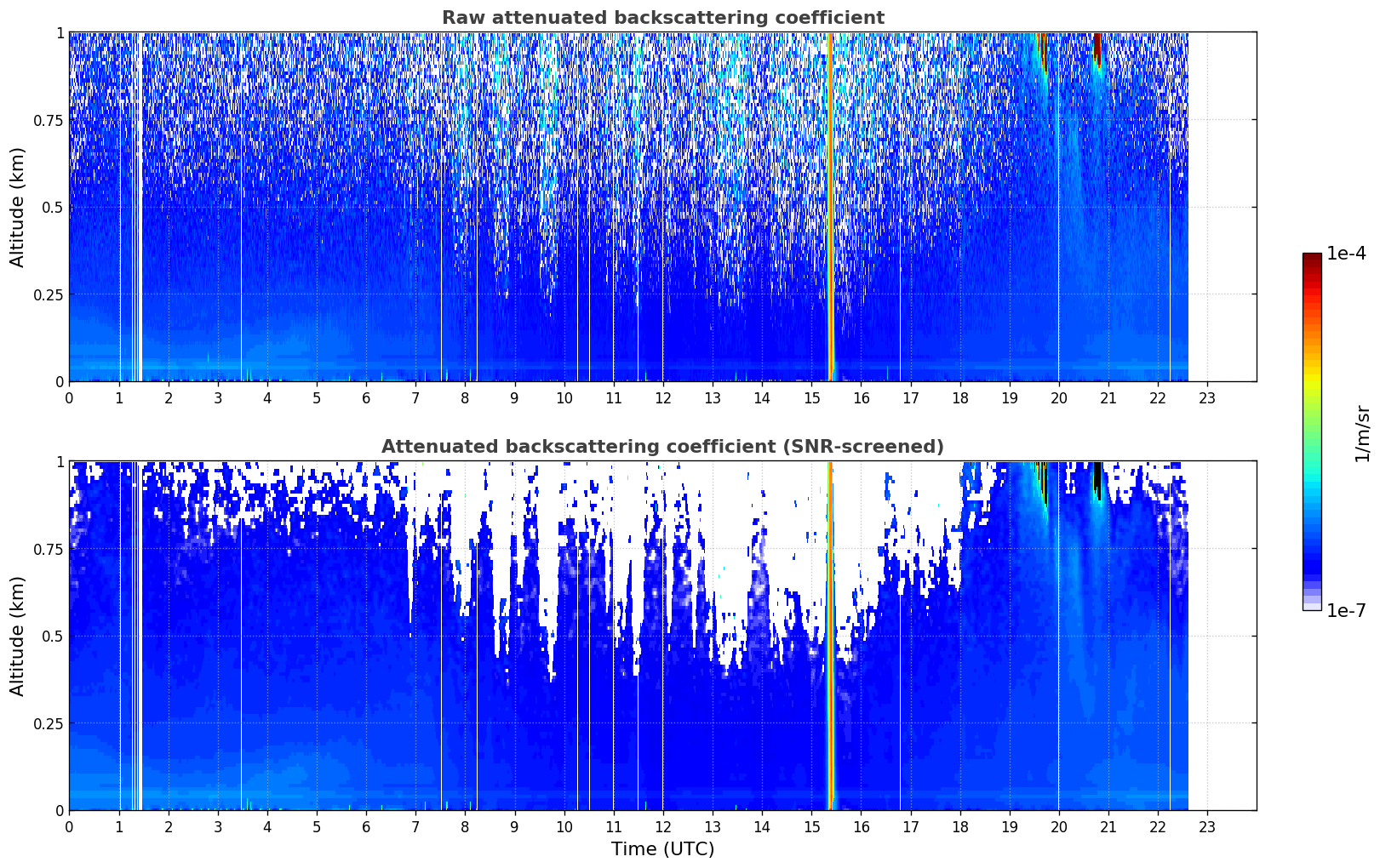Click the orange vertical stripe in raw plot
The height and width of the screenshot is (868, 1380).
[x=830, y=207]
